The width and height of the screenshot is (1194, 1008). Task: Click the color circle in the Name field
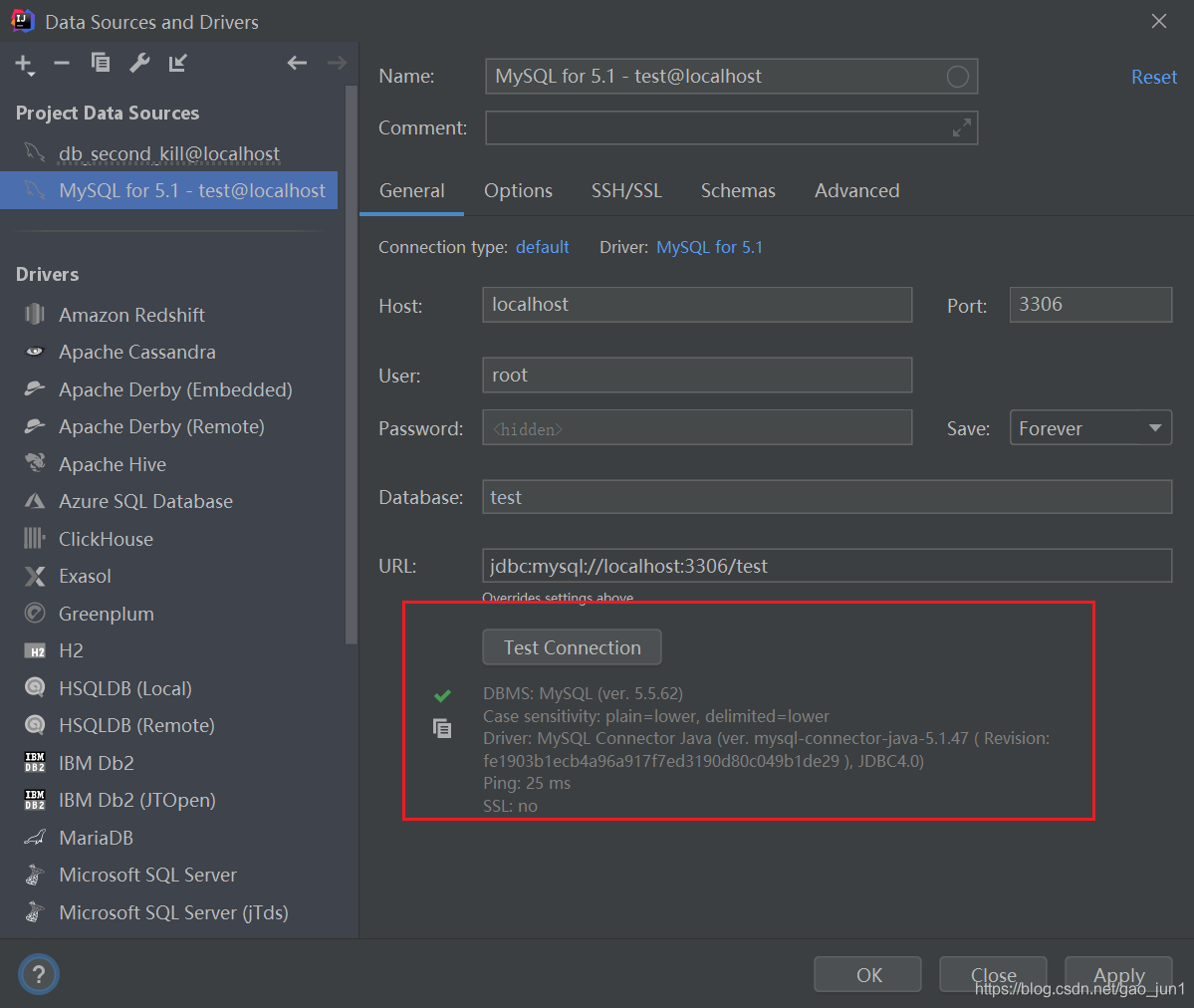[x=957, y=76]
